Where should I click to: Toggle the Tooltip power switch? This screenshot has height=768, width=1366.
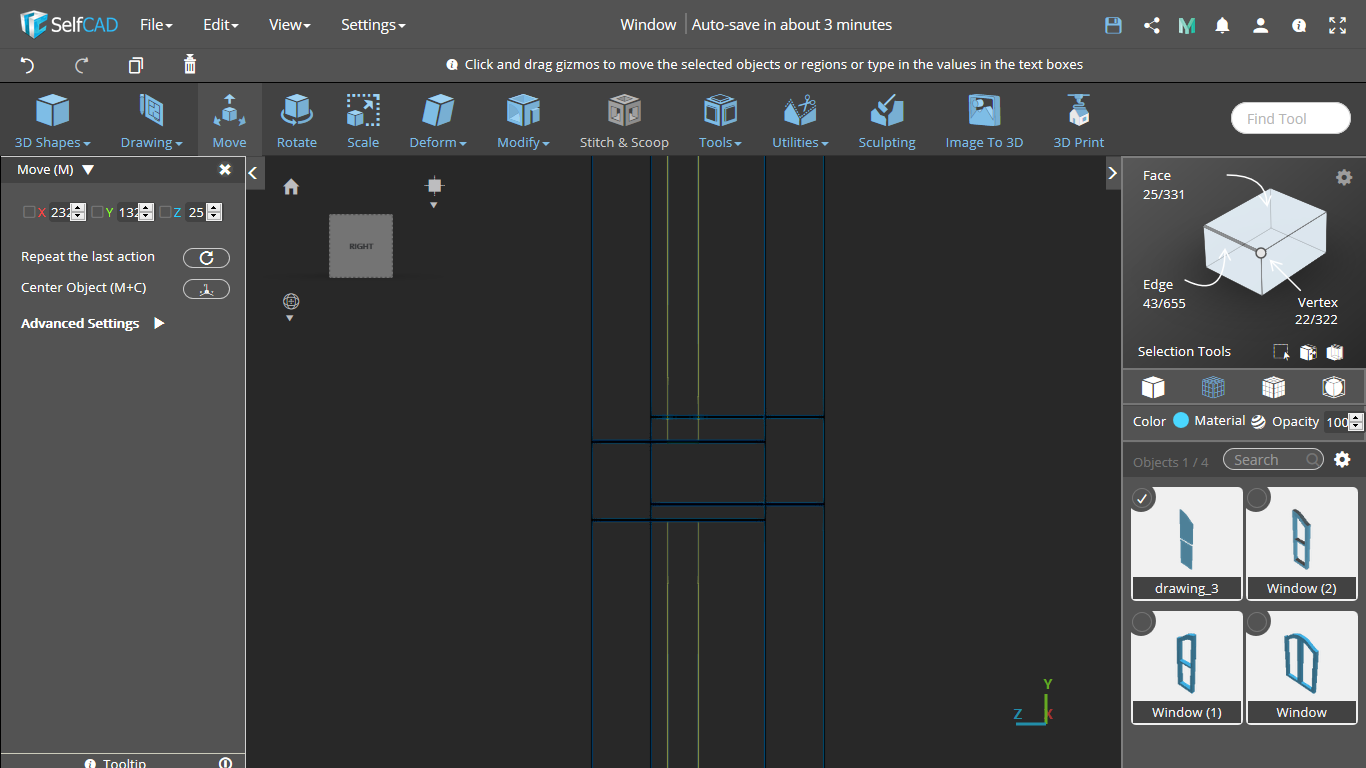point(225,763)
